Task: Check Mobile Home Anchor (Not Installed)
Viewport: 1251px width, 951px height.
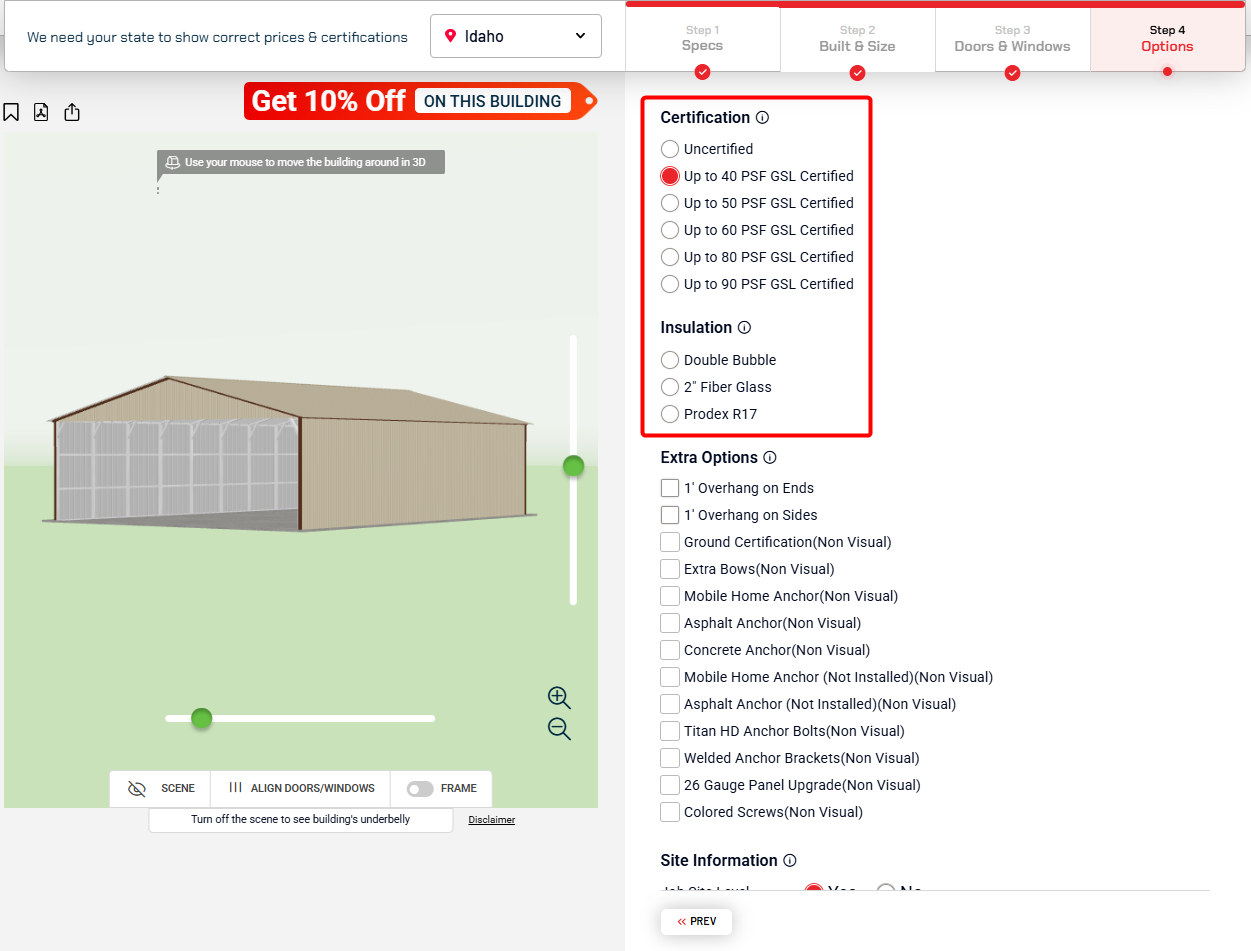Action: click(670, 677)
